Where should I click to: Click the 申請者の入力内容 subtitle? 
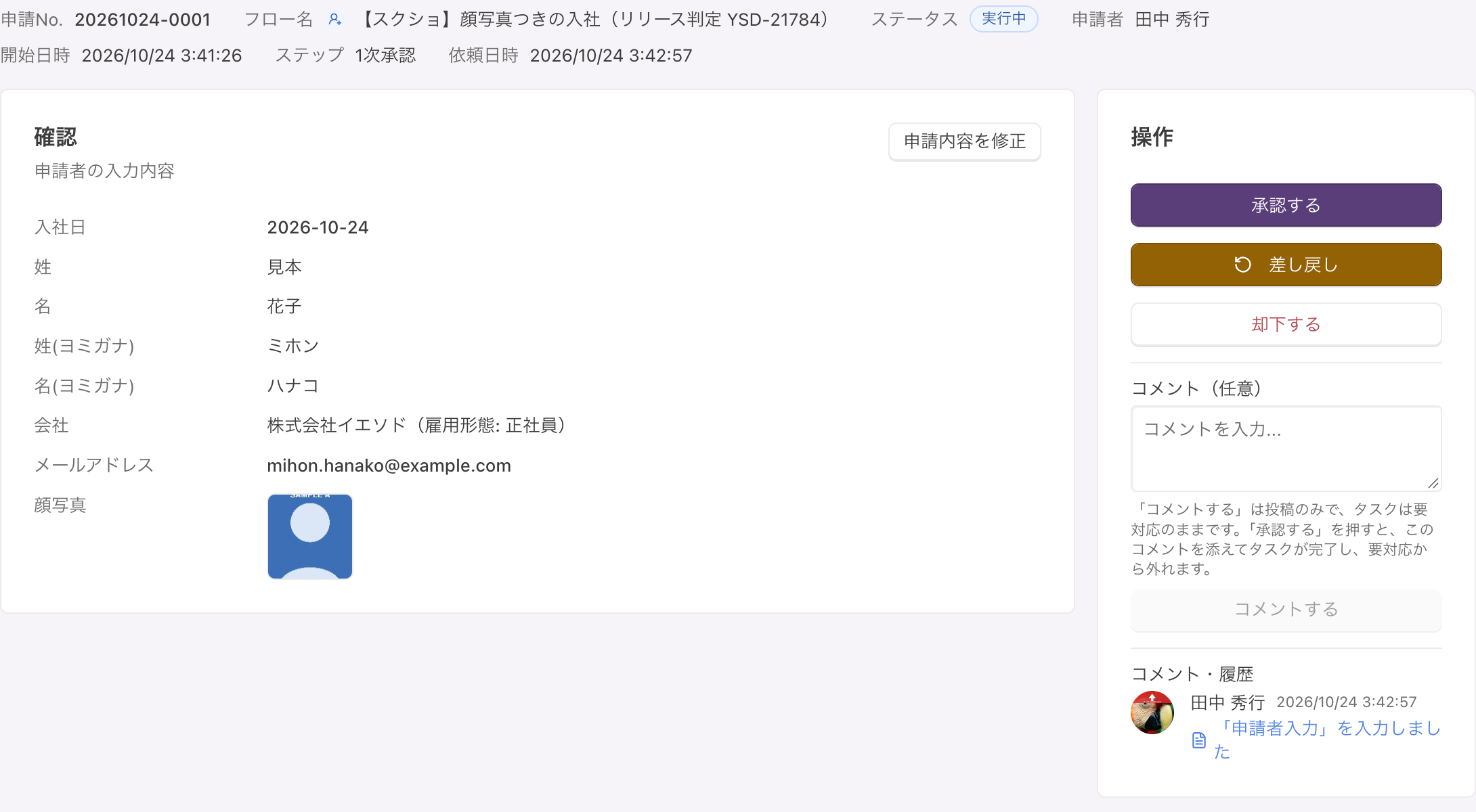coord(105,171)
